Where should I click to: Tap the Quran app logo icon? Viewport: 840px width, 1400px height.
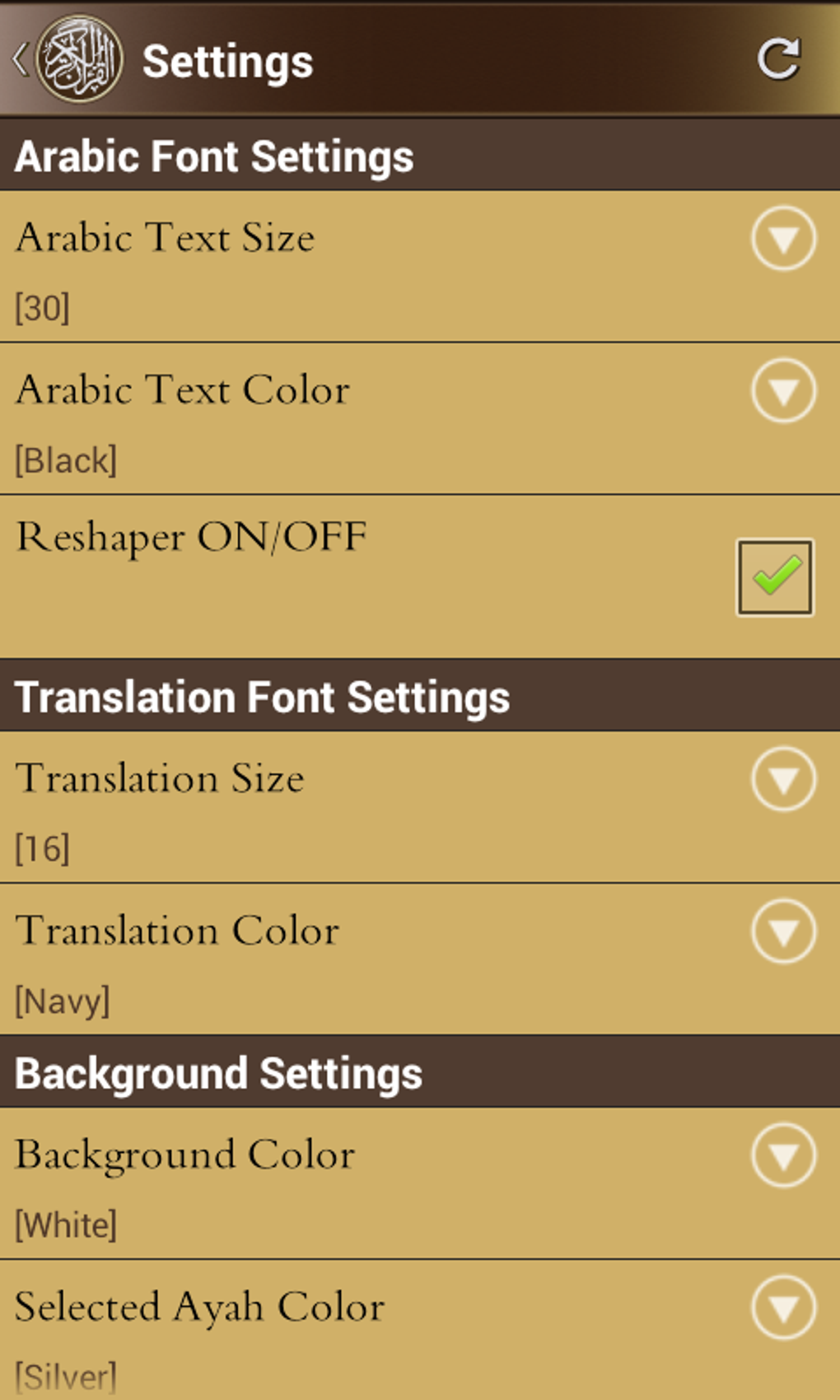click(79, 59)
